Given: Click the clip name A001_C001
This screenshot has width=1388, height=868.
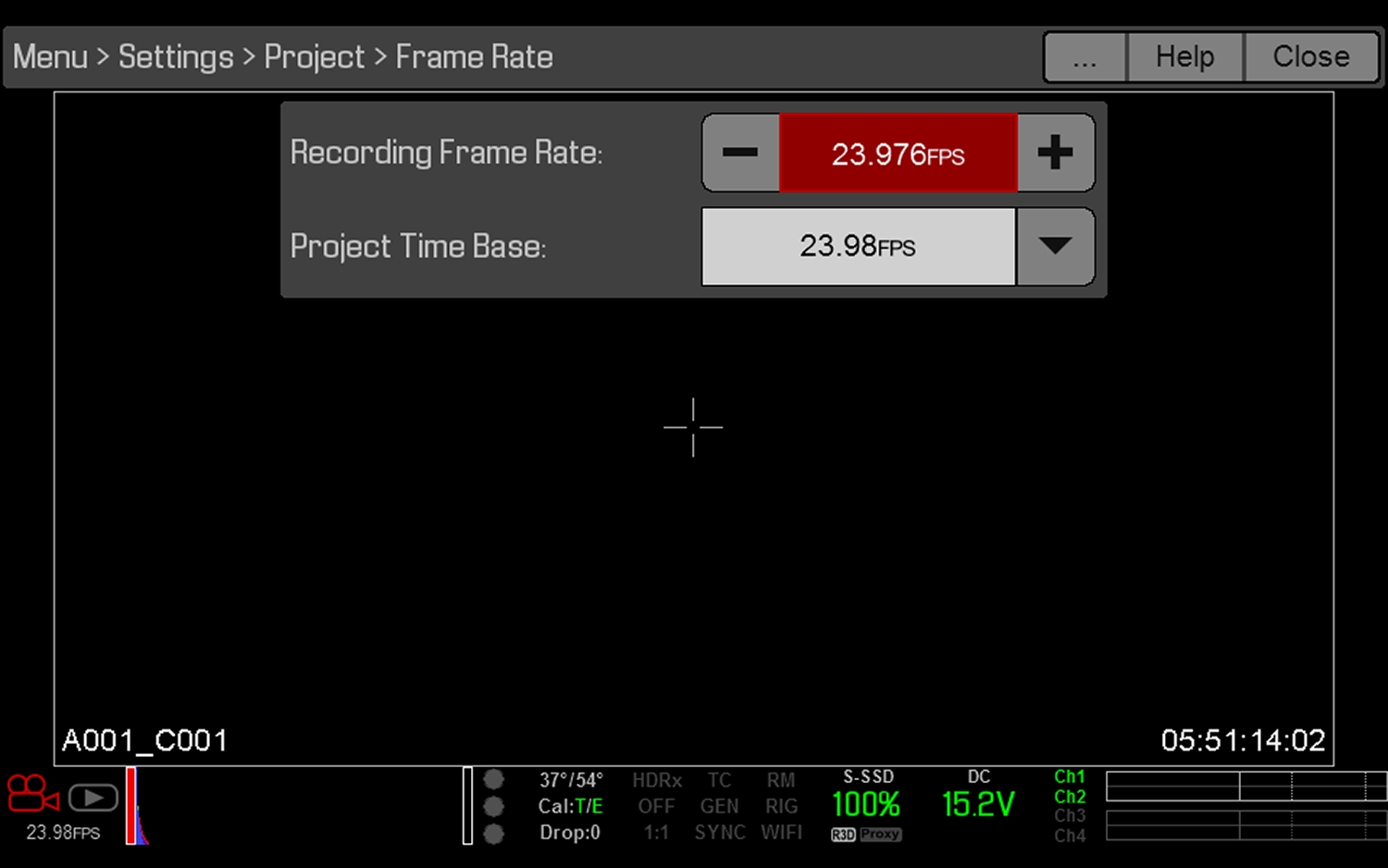Looking at the screenshot, I should [144, 739].
